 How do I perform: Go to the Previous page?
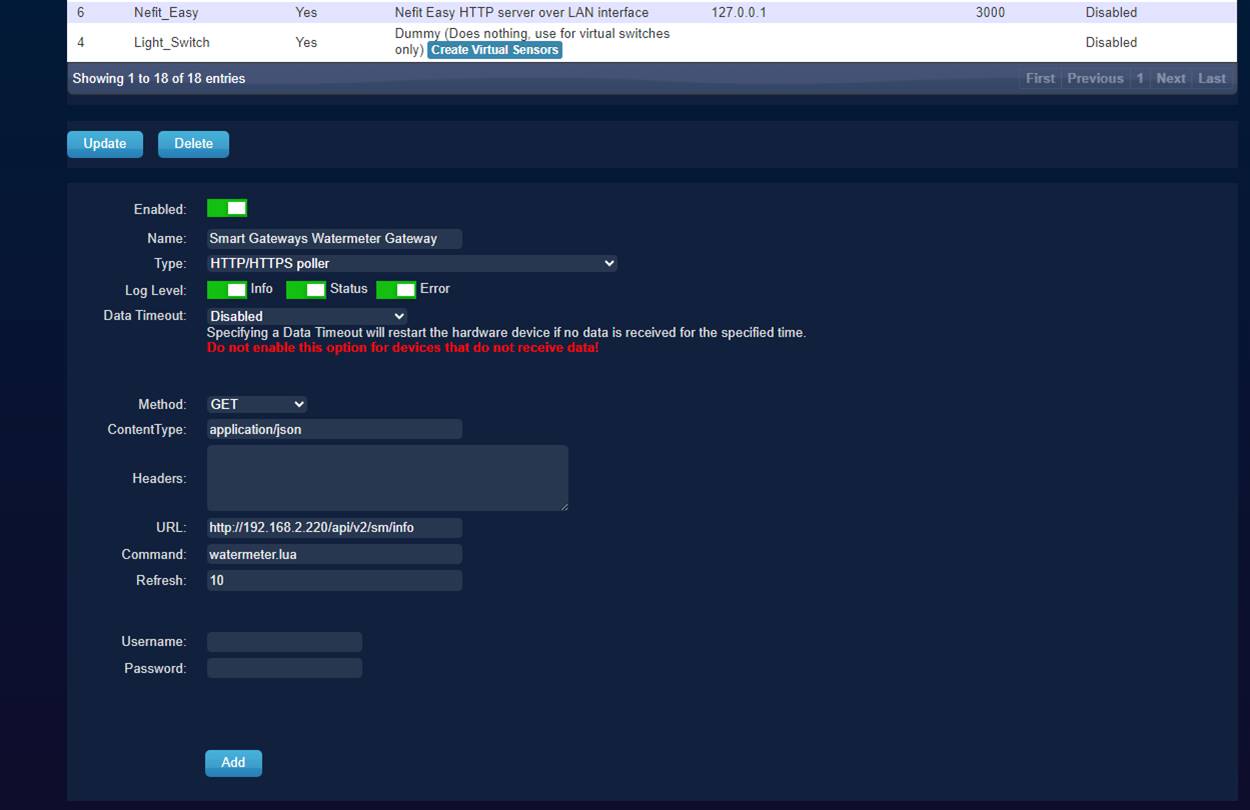point(1095,78)
